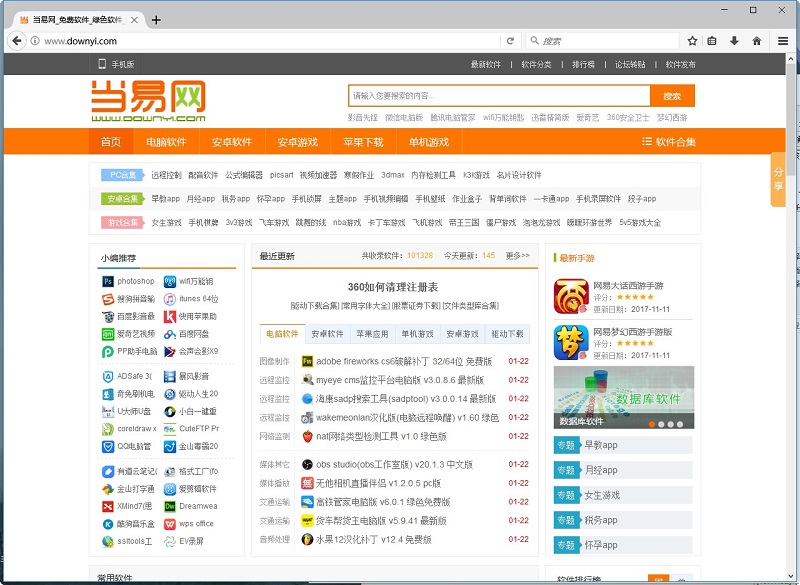Select the second carousel indicator dot
800x585 pixels.
(x=661, y=423)
